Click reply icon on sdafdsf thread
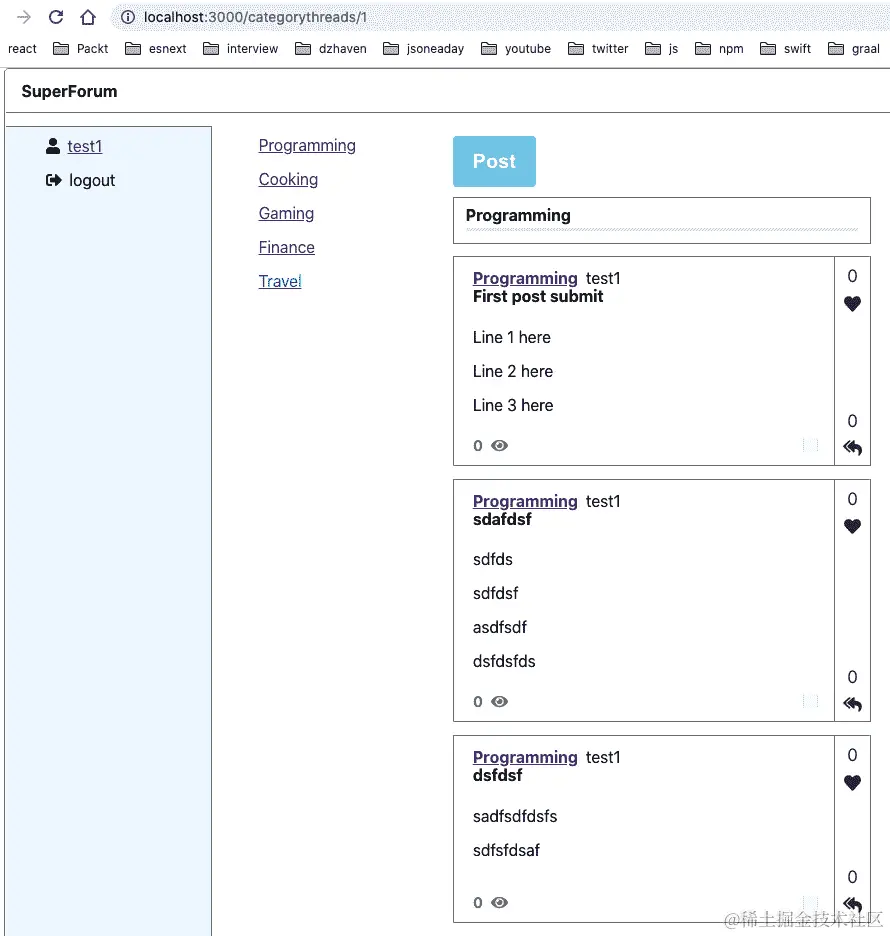This screenshot has height=936, width=890. point(852,704)
